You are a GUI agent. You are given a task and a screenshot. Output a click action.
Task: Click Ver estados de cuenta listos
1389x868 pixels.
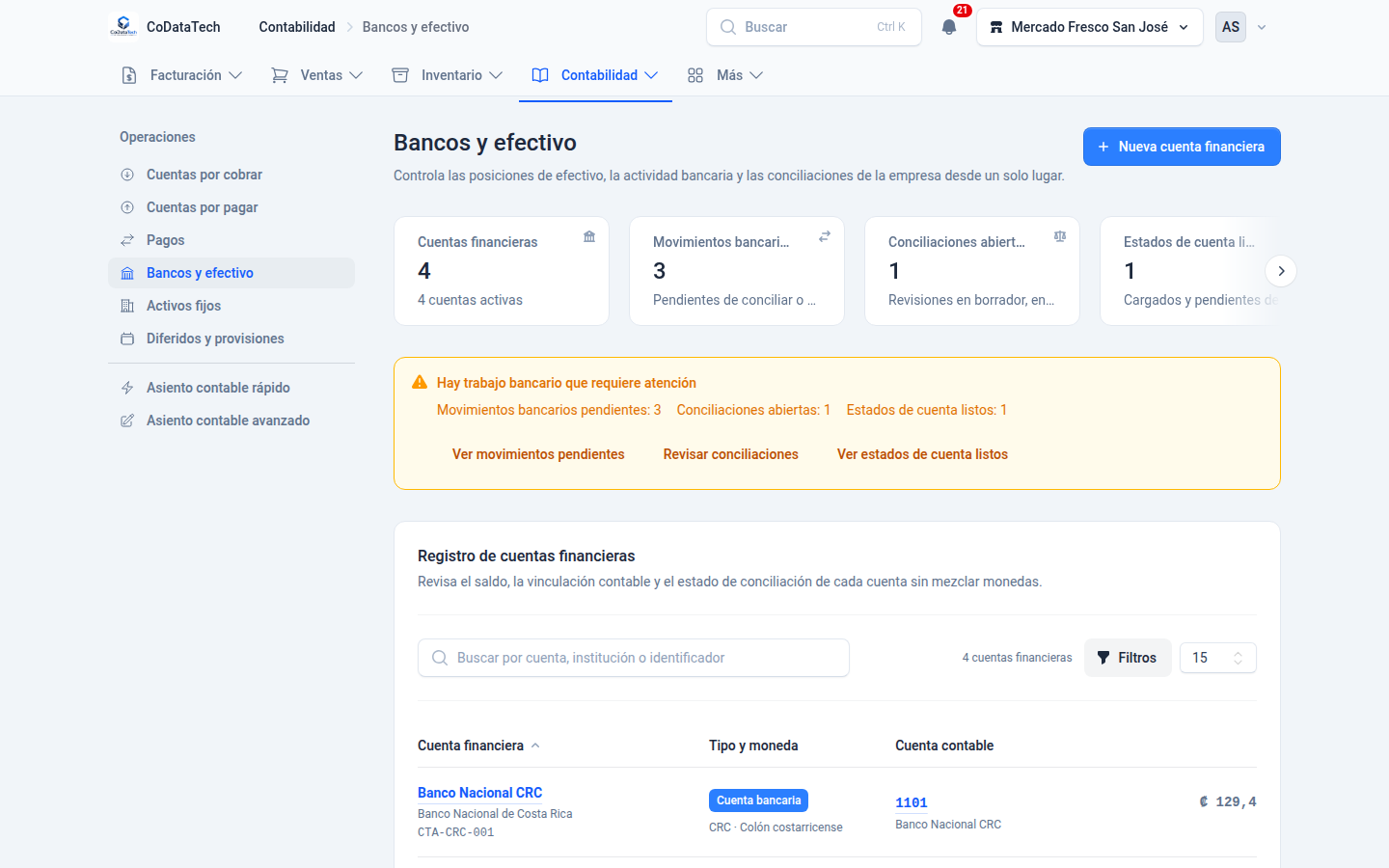pos(922,454)
